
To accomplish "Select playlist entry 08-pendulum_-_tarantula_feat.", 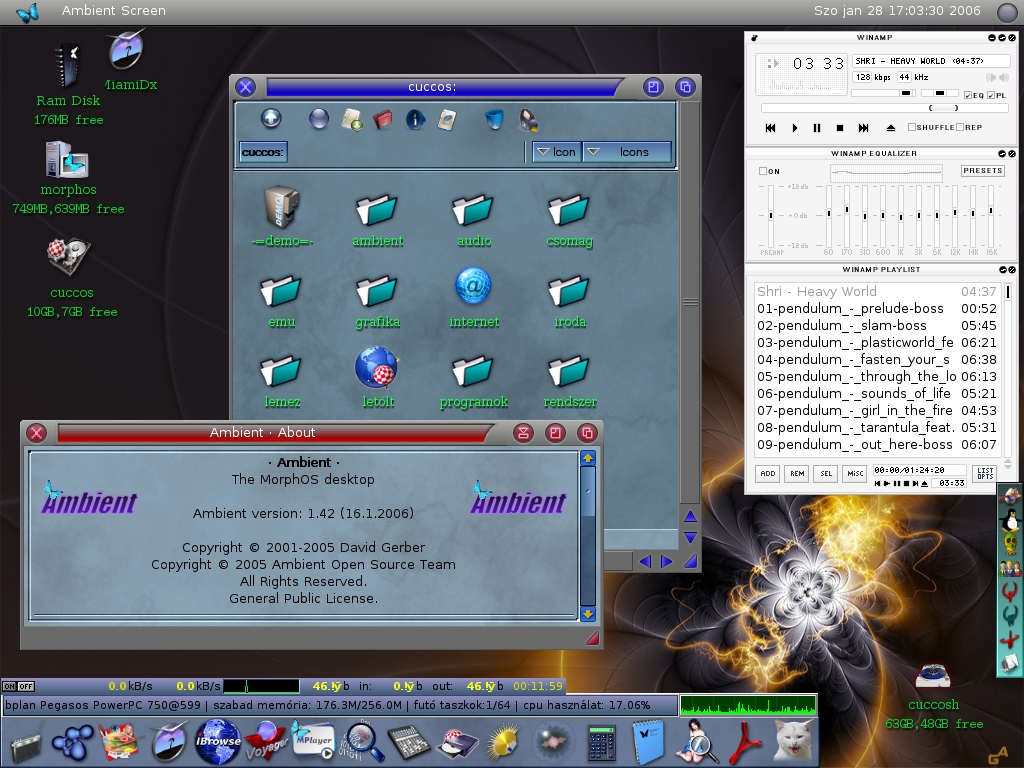I will pos(876,427).
